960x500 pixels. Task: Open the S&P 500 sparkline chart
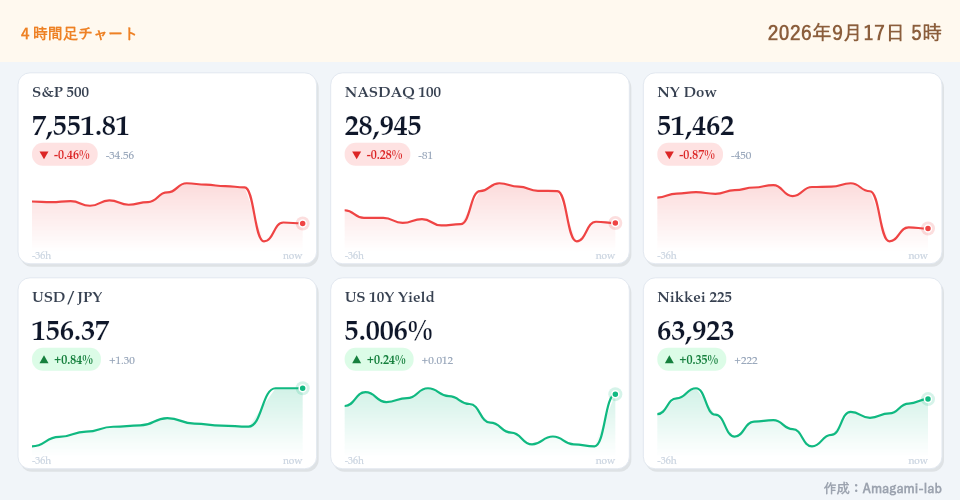[167, 216]
